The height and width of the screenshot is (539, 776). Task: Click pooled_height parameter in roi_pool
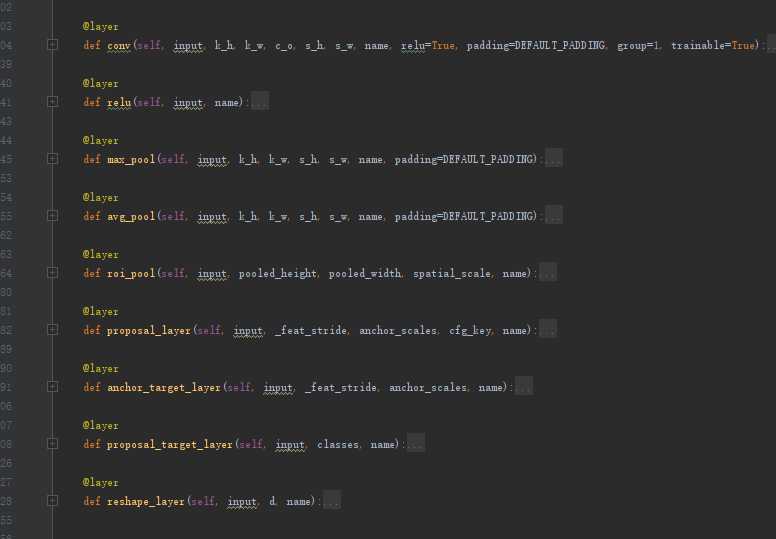pyautogui.click(x=278, y=273)
